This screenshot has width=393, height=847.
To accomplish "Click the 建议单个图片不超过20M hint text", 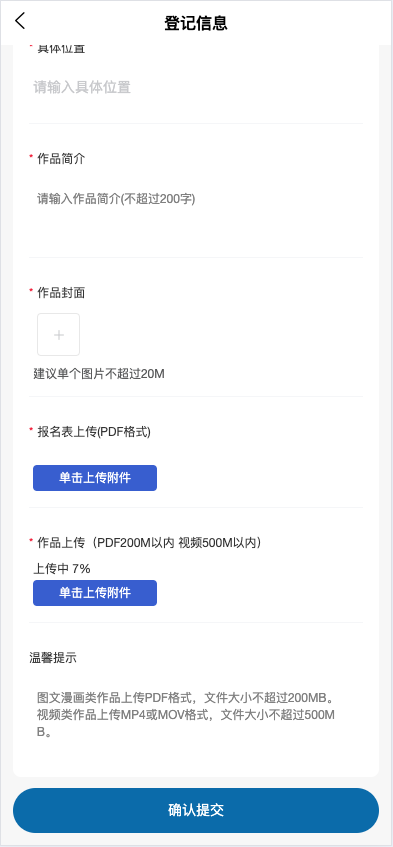I will tap(99, 374).
